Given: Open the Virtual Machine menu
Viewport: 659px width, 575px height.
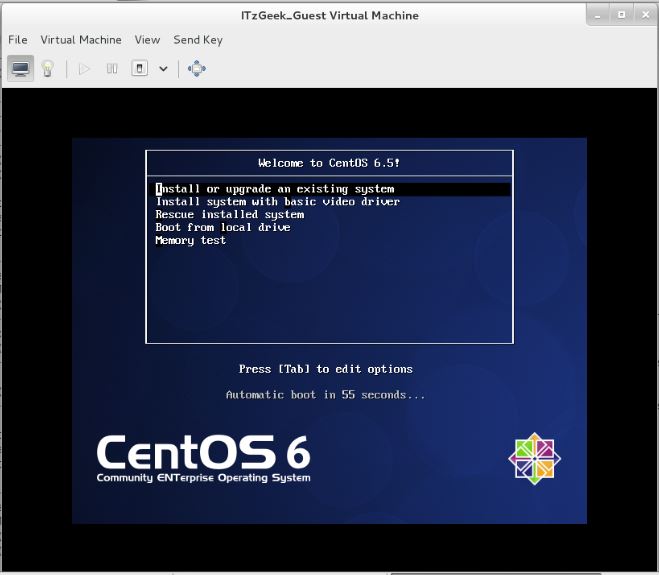Looking at the screenshot, I should [81, 40].
